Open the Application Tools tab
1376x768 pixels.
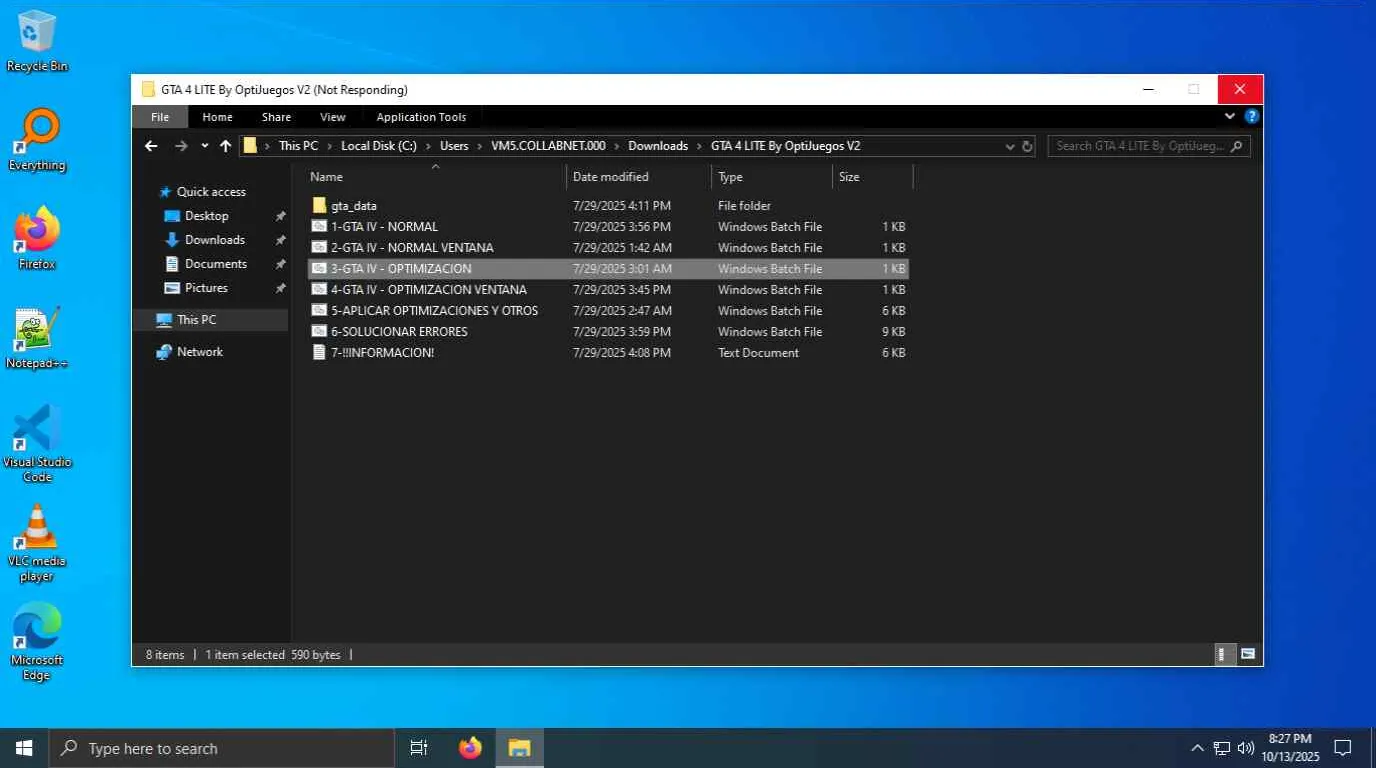pyautogui.click(x=421, y=117)
